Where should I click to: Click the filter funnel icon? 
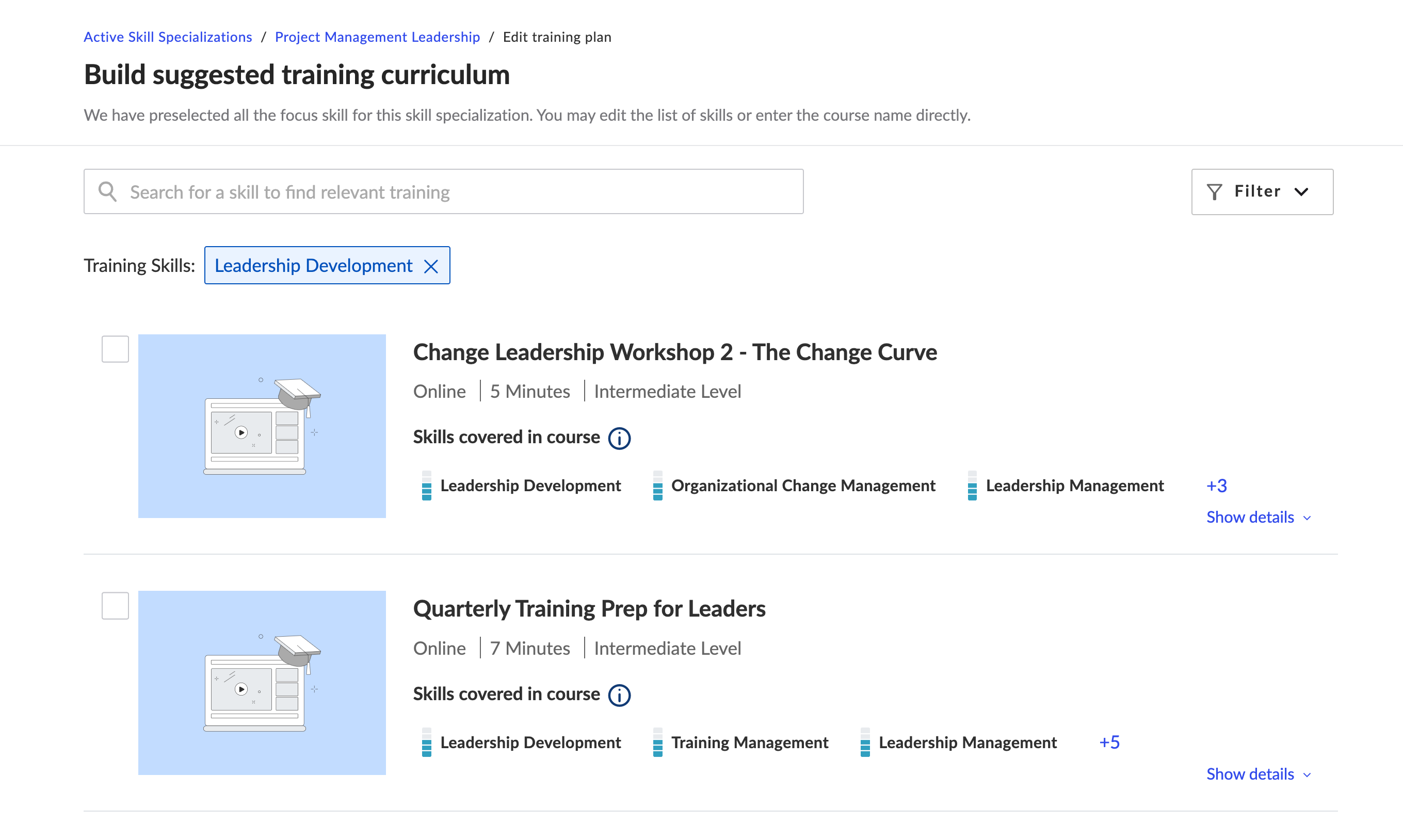(1214, 192)
